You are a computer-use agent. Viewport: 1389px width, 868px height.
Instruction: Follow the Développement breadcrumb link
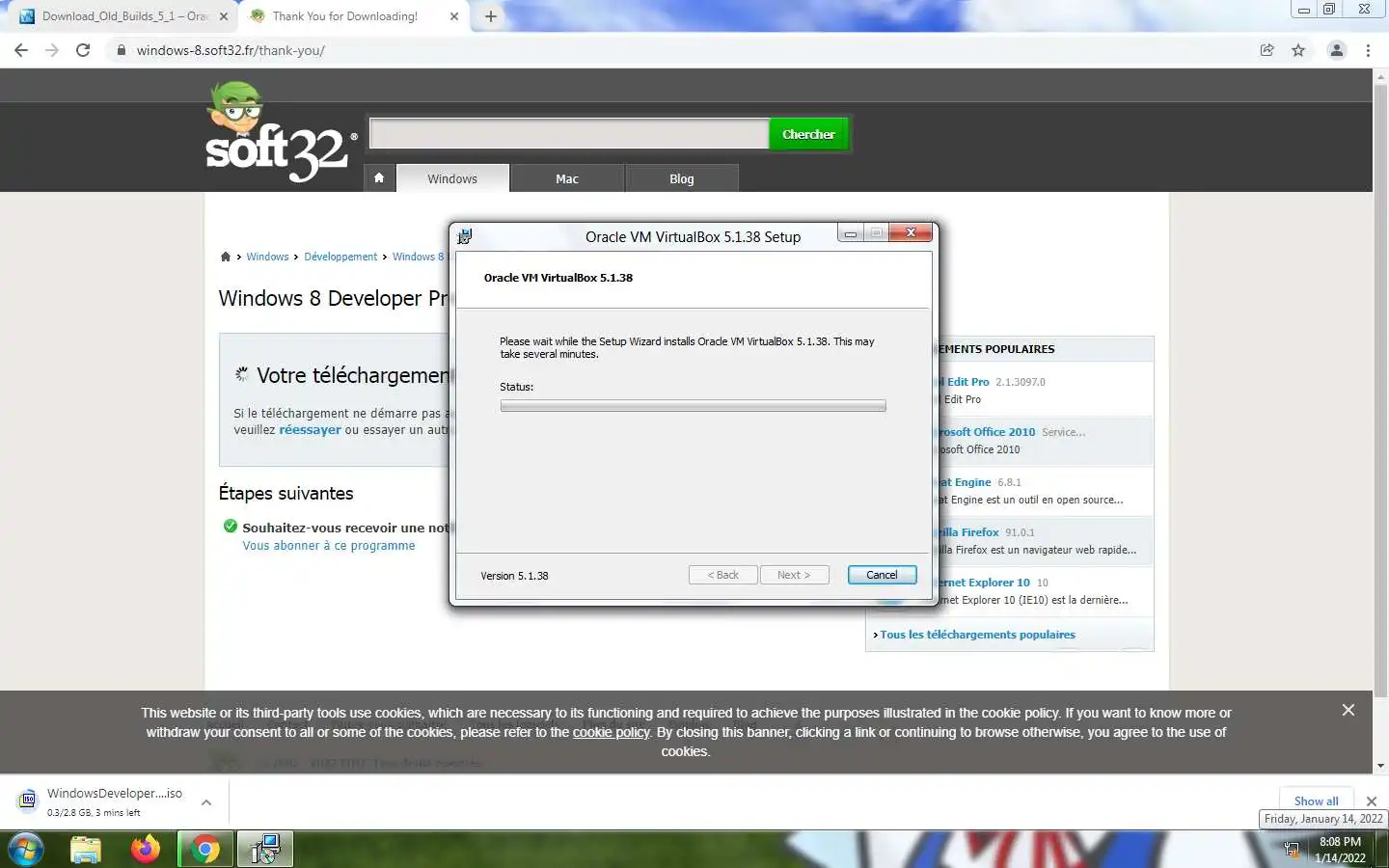click(x=340, y=257)
